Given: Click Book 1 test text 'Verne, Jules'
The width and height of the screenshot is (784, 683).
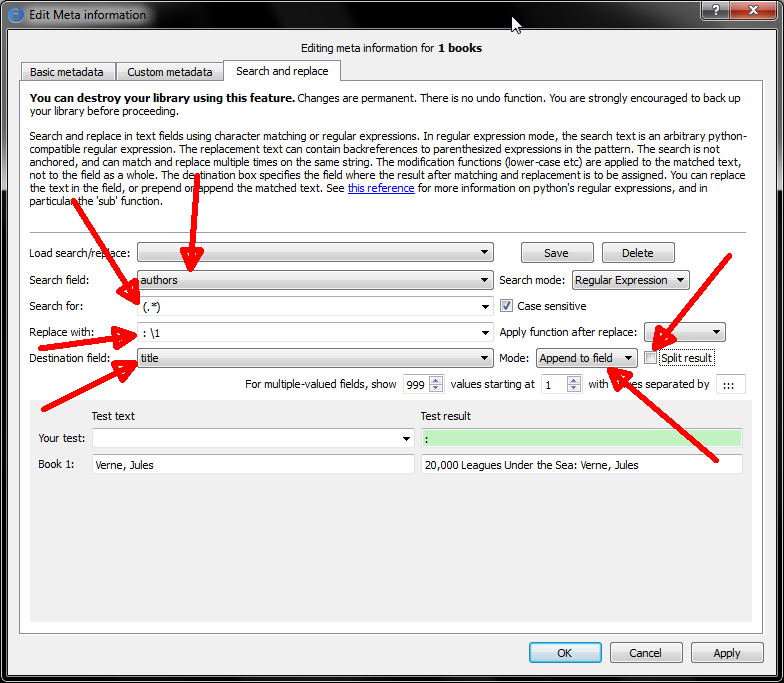Looking at the screenshot, I should coord(253,464).
